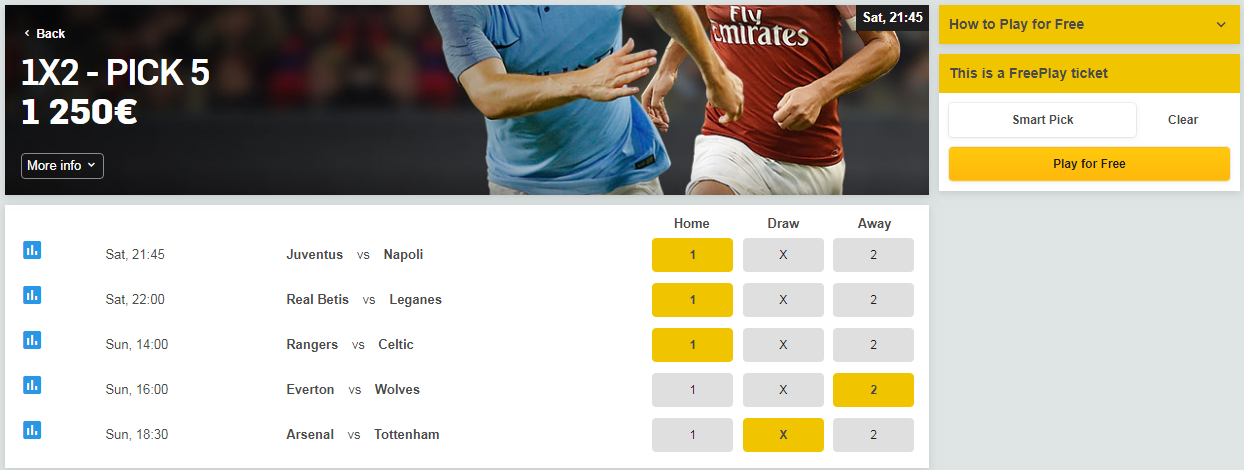Deselect Home pick for Rangers vs Celtic

pos(692,345)
